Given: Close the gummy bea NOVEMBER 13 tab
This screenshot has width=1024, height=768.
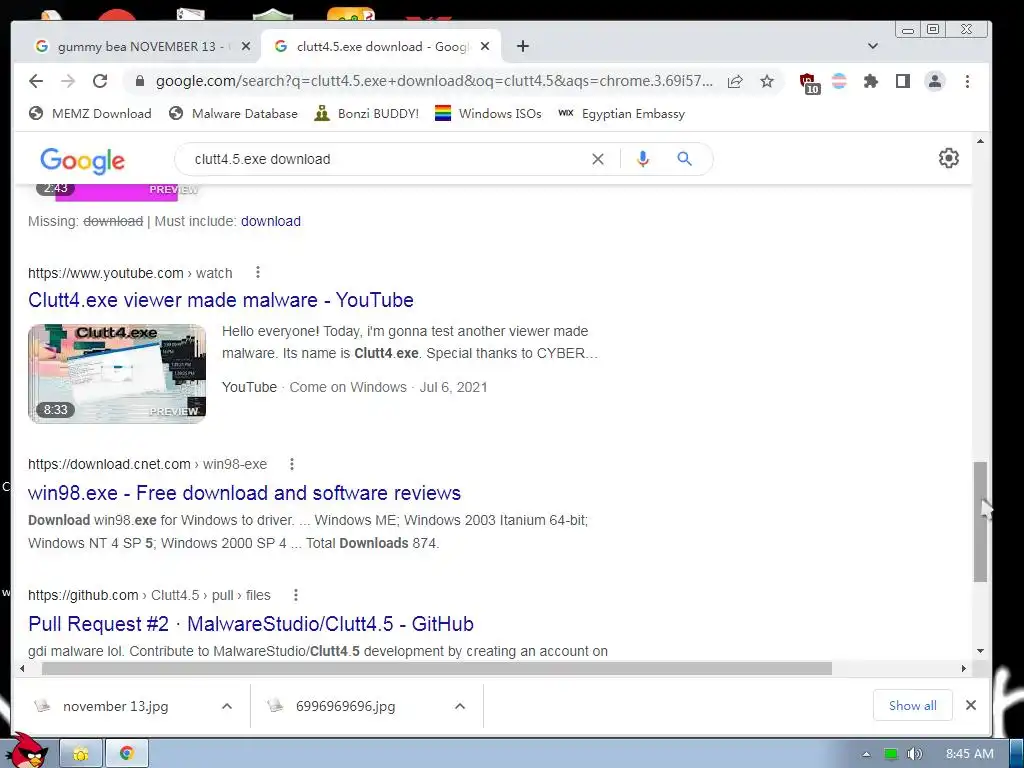Looking at the screenshot, I should coord(246,46).
